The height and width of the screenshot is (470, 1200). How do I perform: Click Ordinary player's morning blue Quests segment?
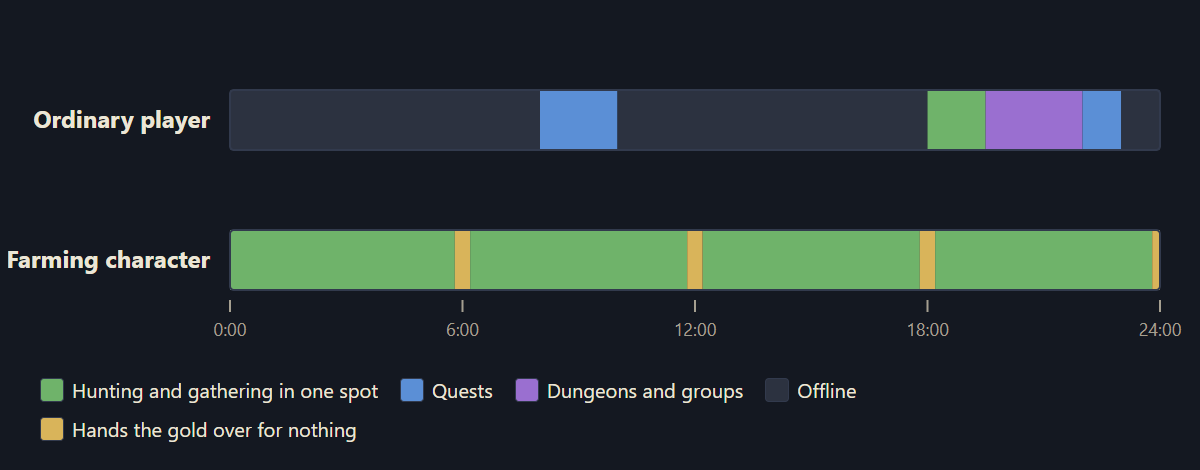(x=578, y=120)
